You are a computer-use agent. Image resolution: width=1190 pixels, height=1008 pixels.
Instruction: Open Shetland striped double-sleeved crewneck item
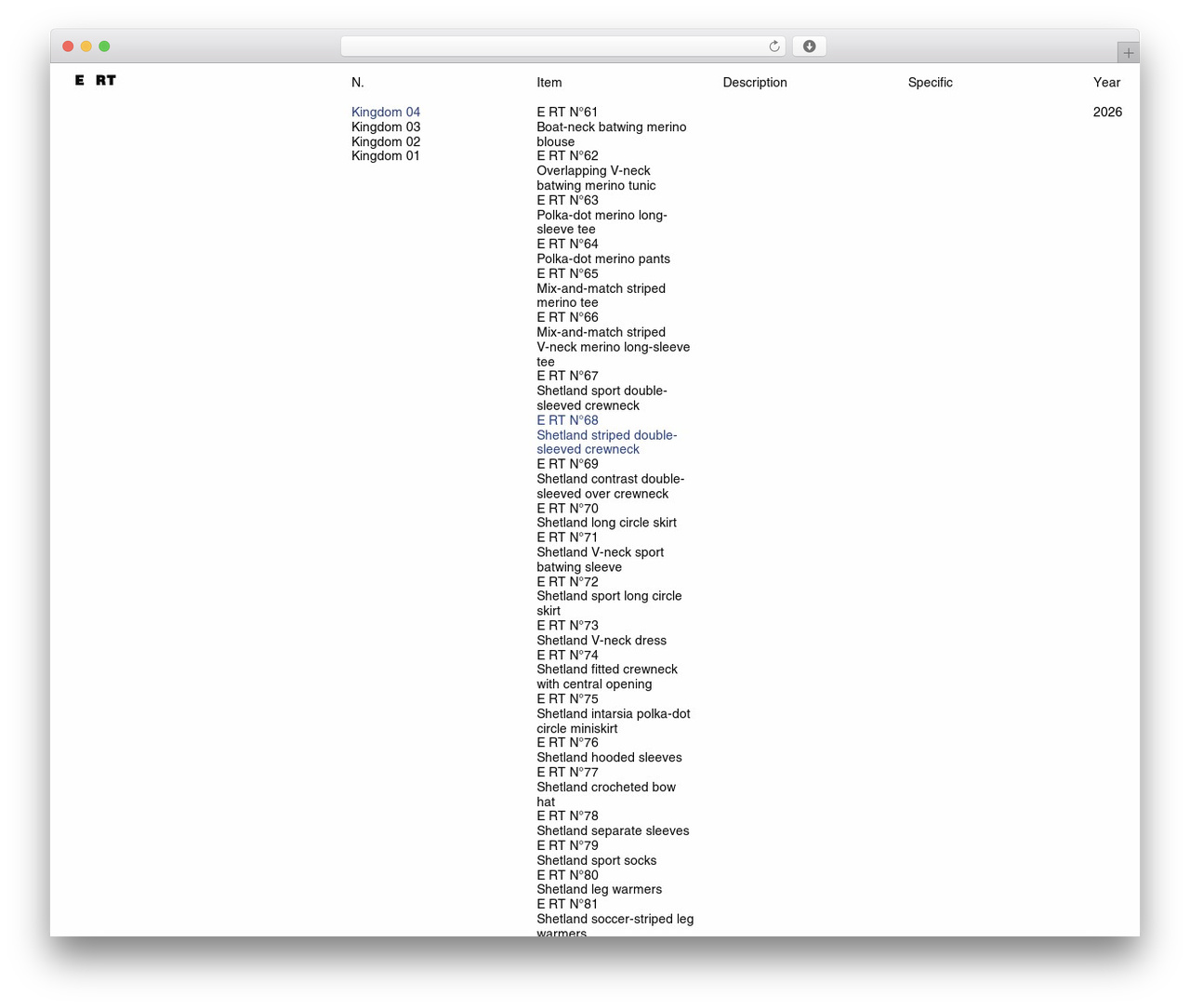[607, 434]
